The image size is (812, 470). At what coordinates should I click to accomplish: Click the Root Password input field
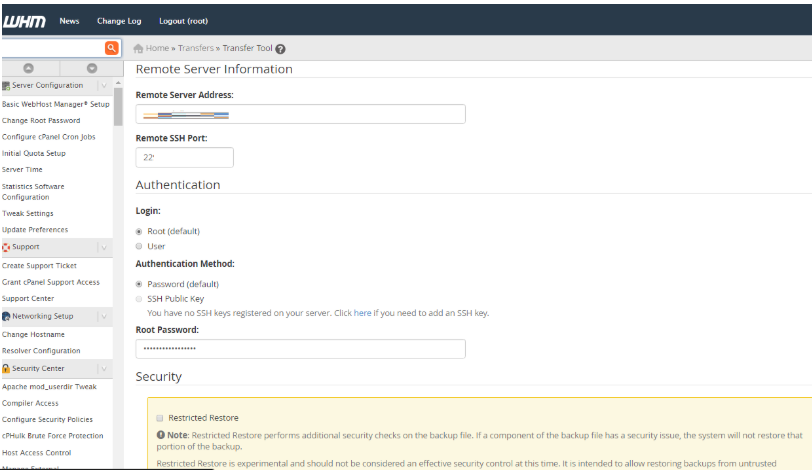click(300, 348)
